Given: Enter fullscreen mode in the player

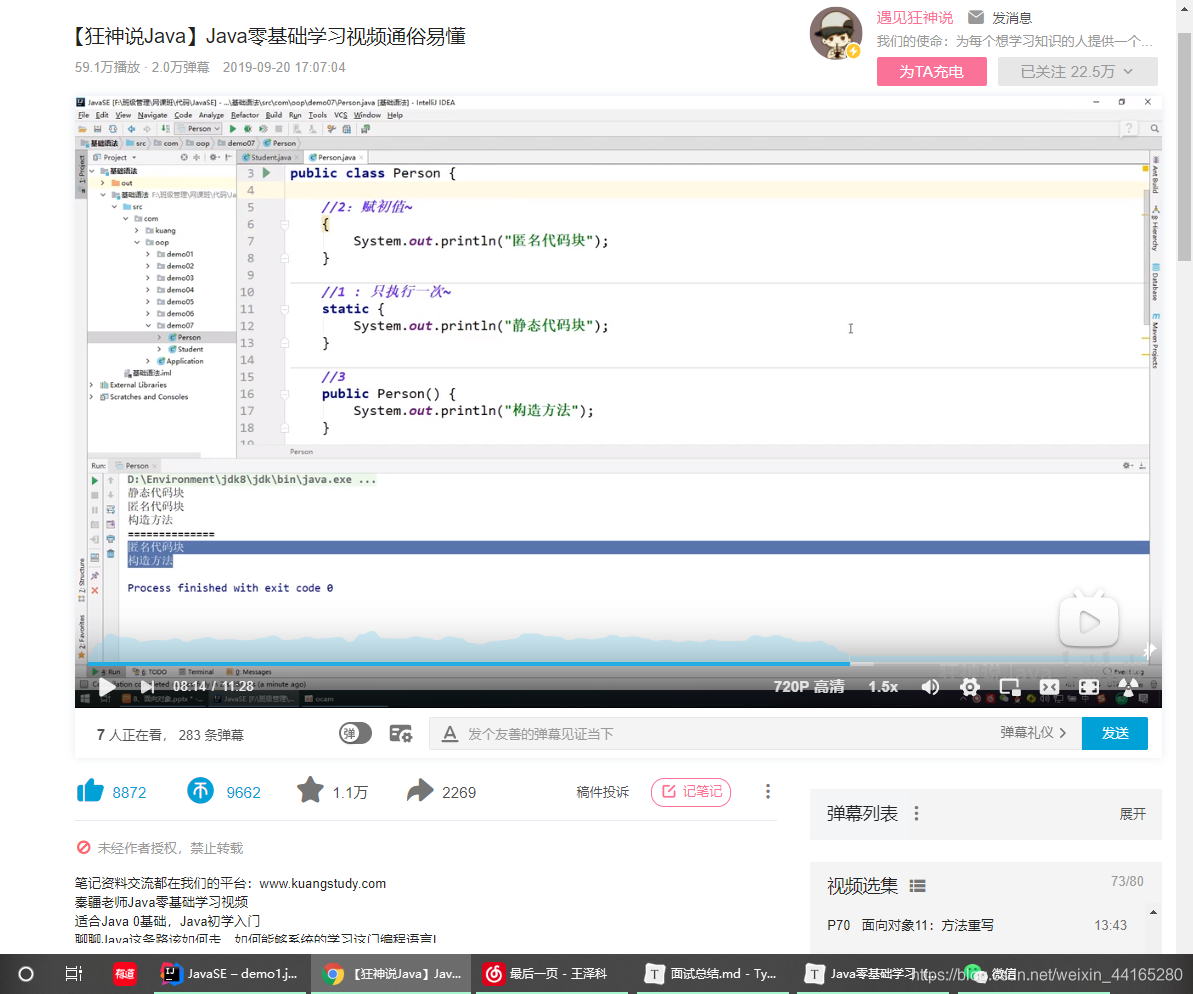Looking at the screenshot, I should tap(1089, 687).
